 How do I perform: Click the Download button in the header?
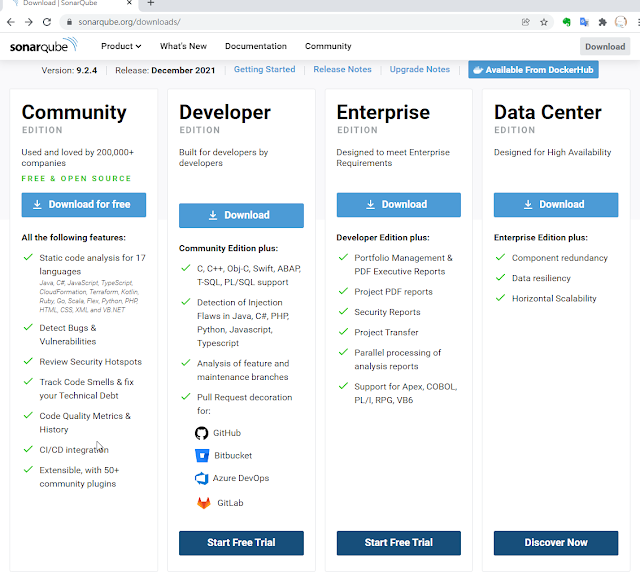point(605,47)
